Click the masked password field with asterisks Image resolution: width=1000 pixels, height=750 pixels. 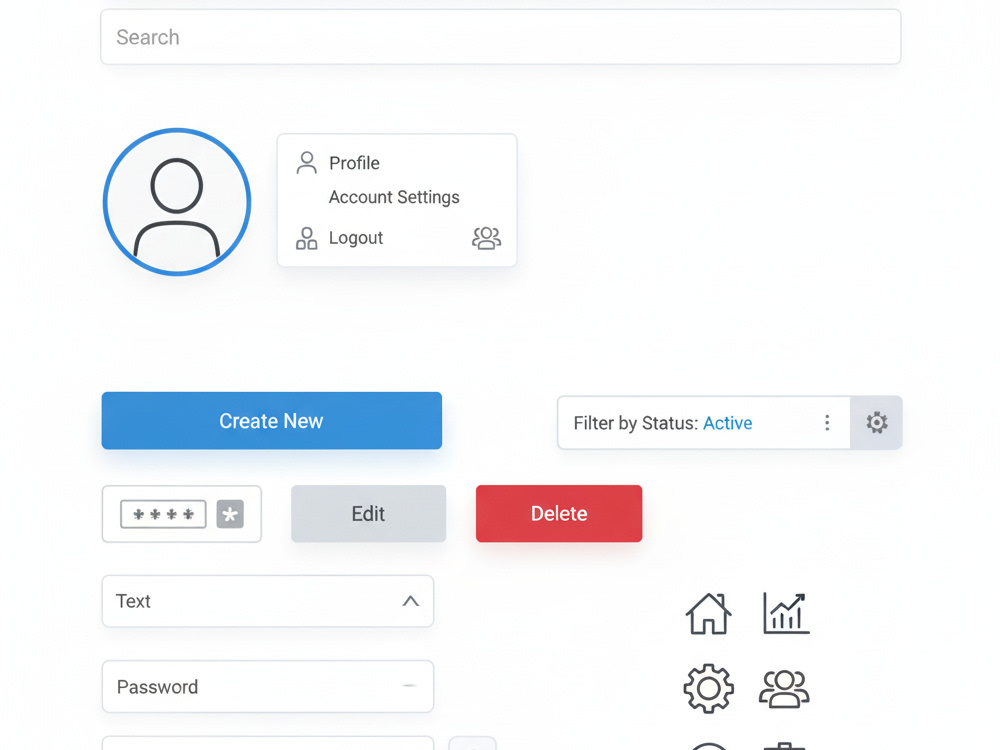163,514
